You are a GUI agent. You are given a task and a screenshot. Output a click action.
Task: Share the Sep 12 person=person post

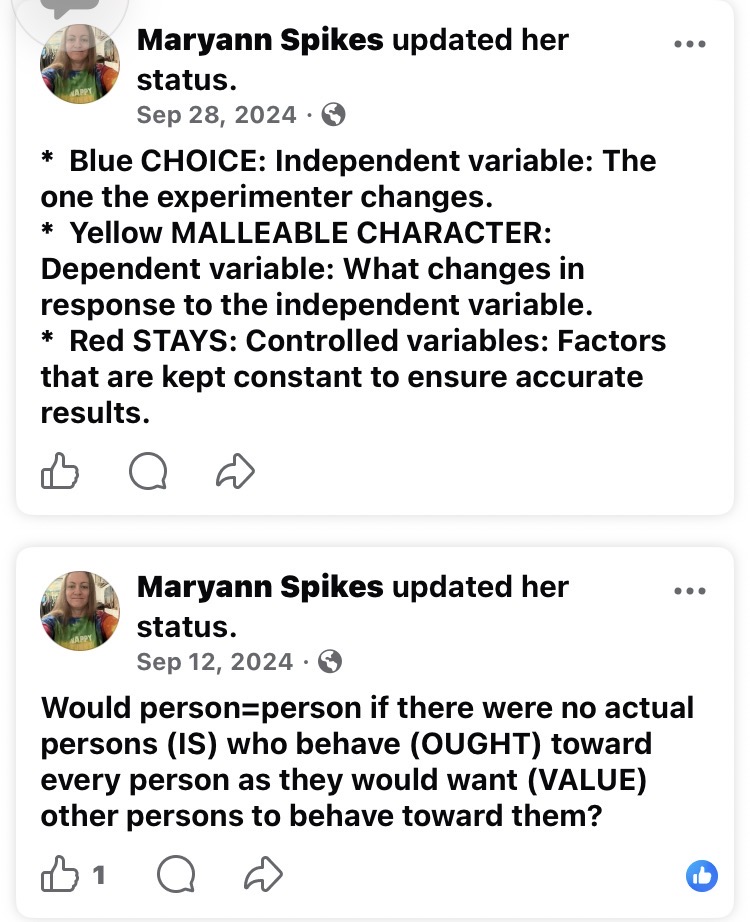pyautogui.click(x=264, y=877)
